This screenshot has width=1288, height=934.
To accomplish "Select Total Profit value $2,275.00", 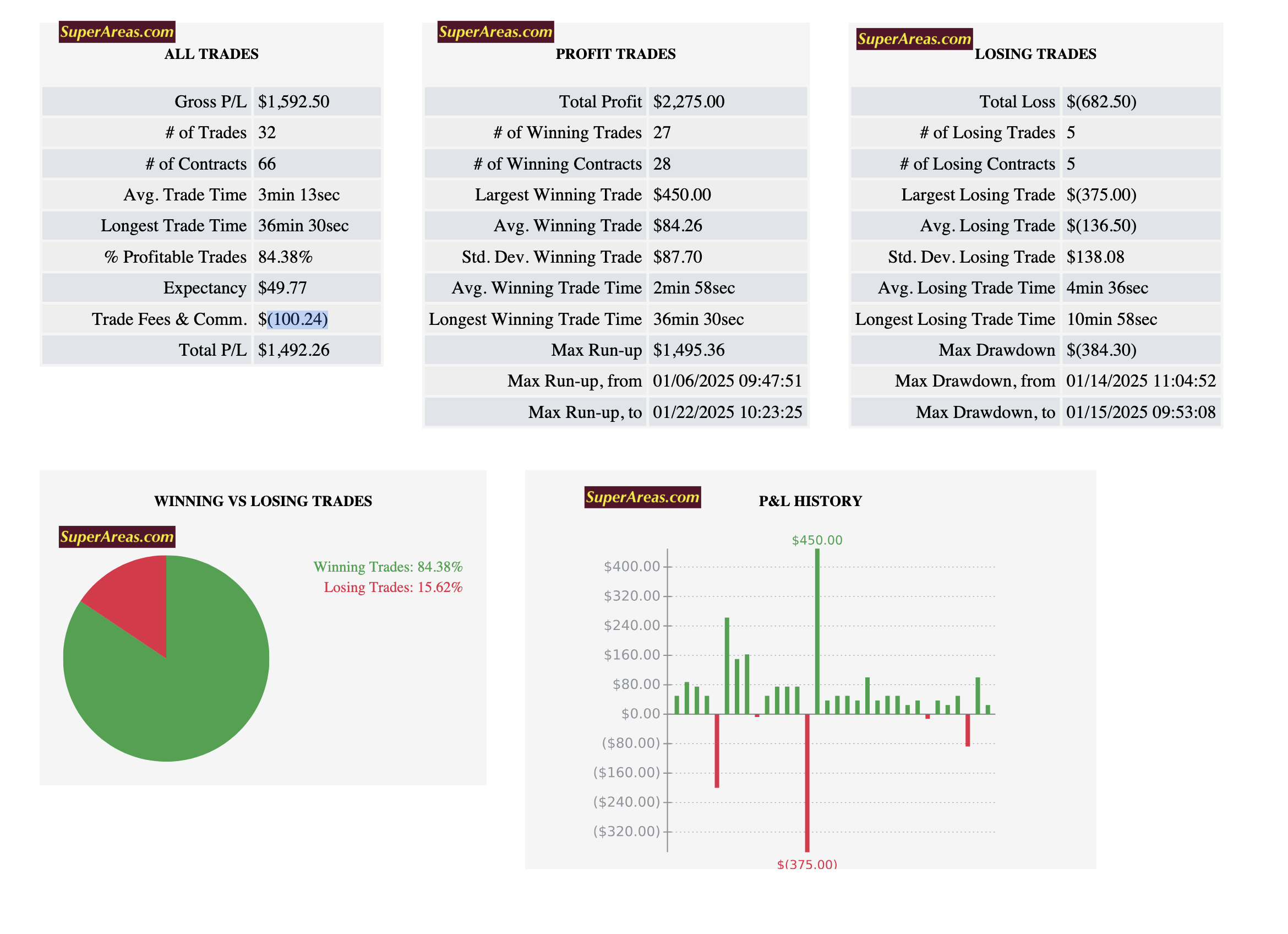I will pos(689,102).
